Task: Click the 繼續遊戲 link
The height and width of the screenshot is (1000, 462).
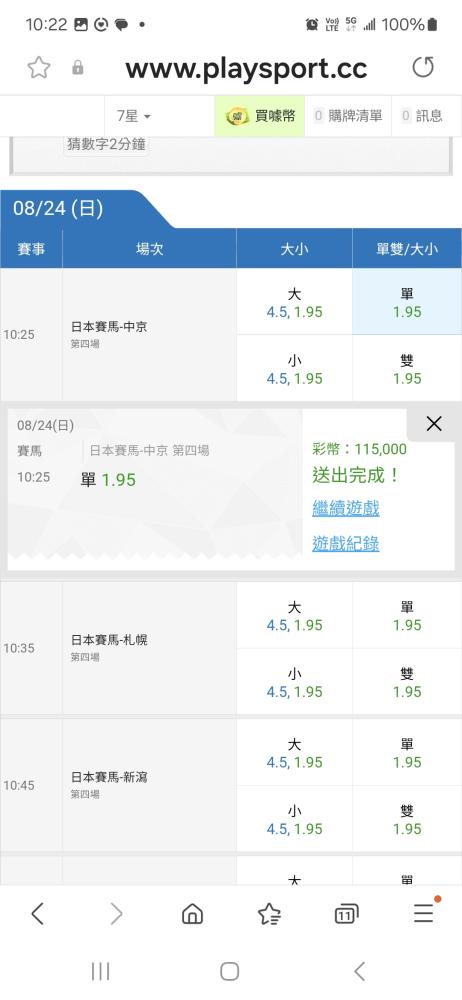Action: [346, 509]
